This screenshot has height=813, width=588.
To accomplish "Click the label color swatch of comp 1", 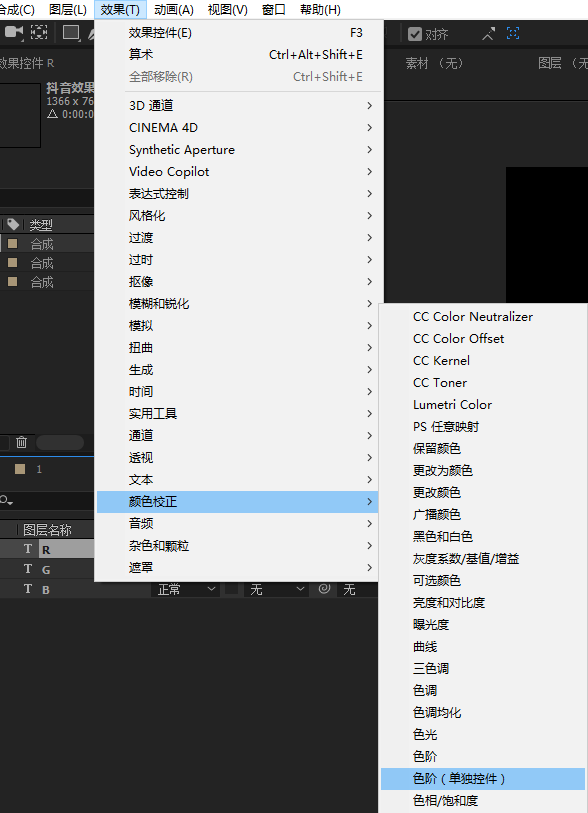I will coord(20,469).
